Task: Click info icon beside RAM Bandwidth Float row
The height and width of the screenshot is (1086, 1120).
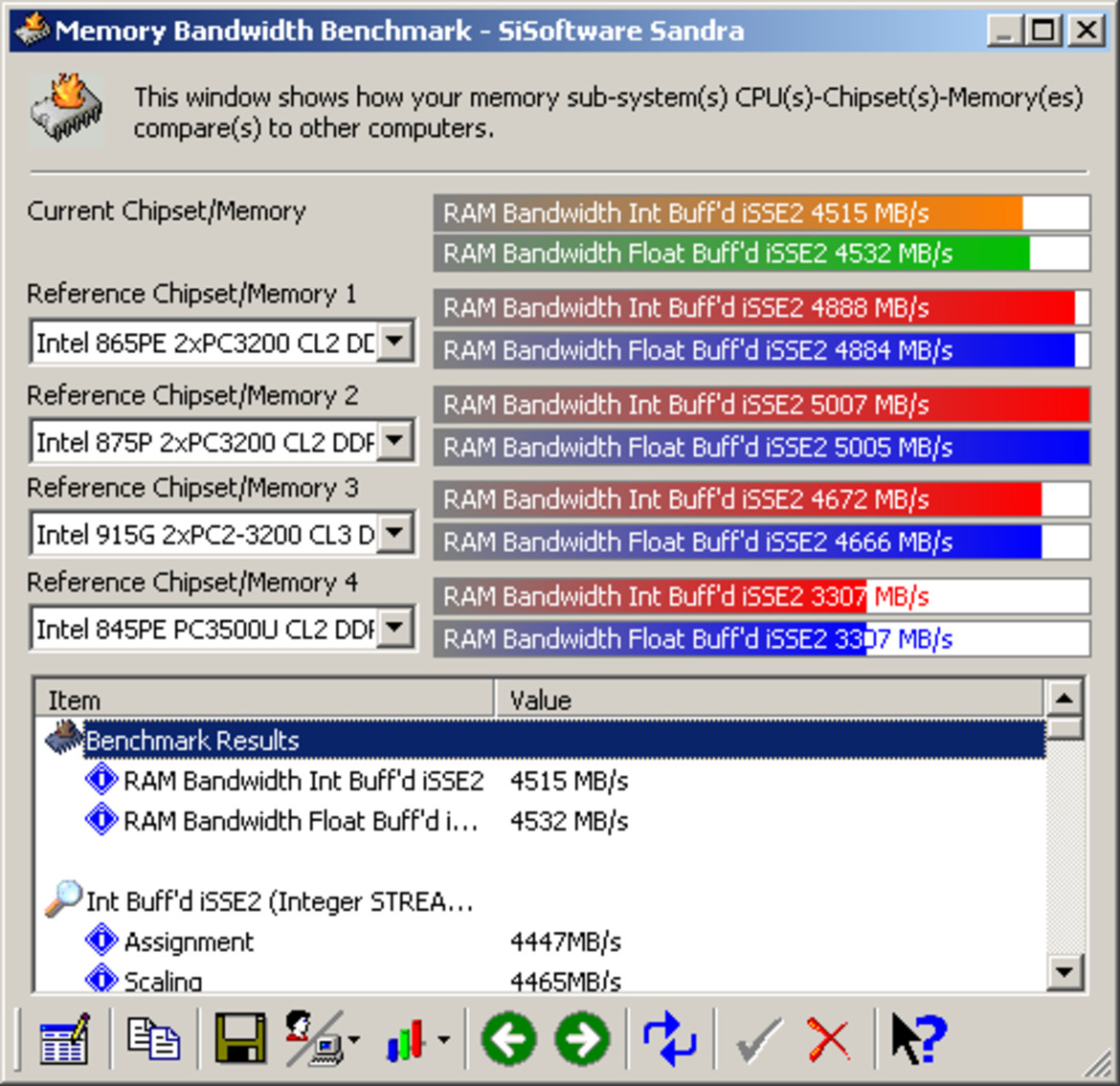Action: click(101, 819)
